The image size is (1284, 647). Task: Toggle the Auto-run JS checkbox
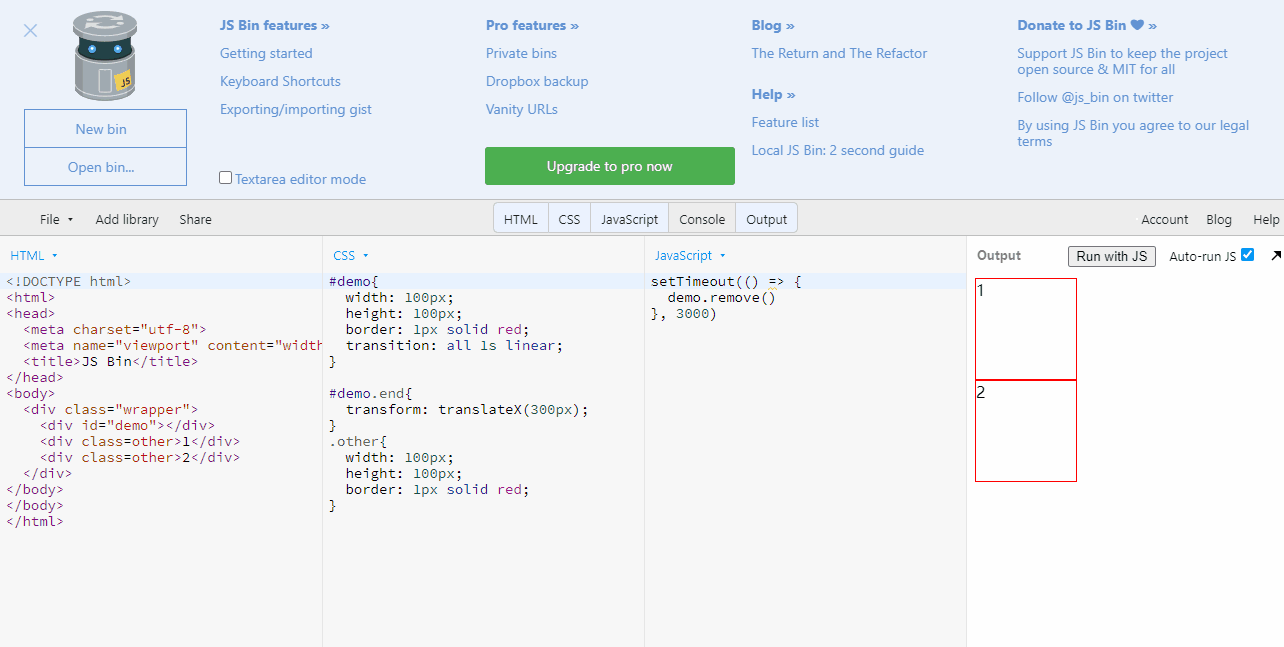pyautogui.click(x=1247, y=255)
